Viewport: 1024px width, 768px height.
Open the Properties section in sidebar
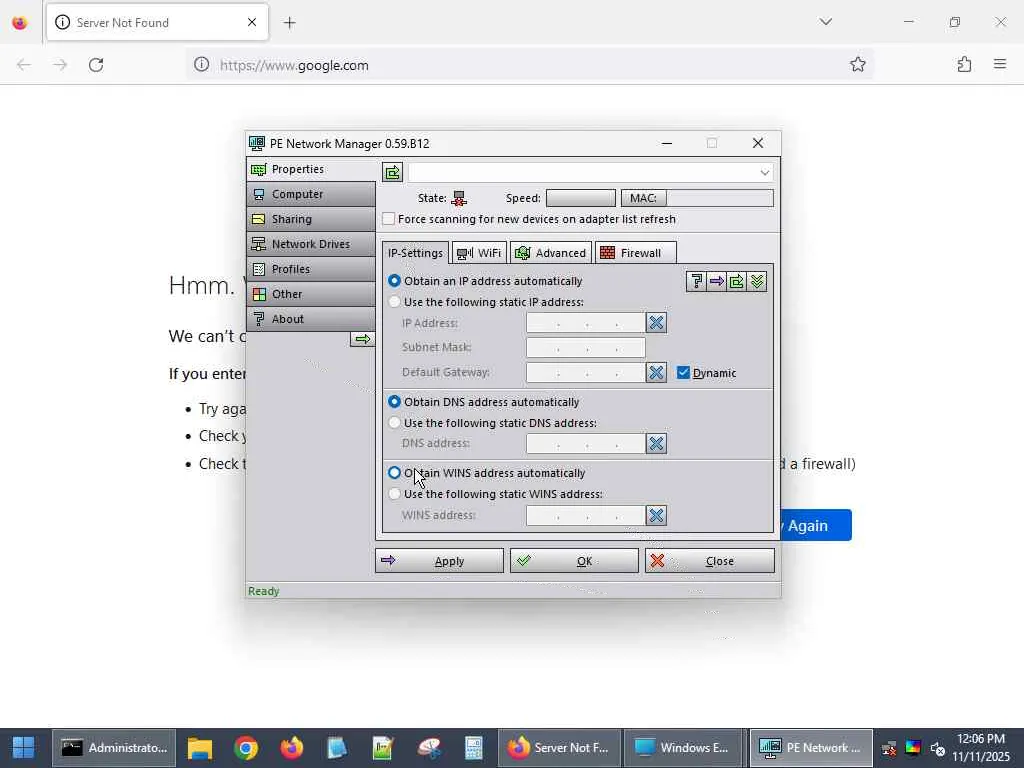click(311, 169)
